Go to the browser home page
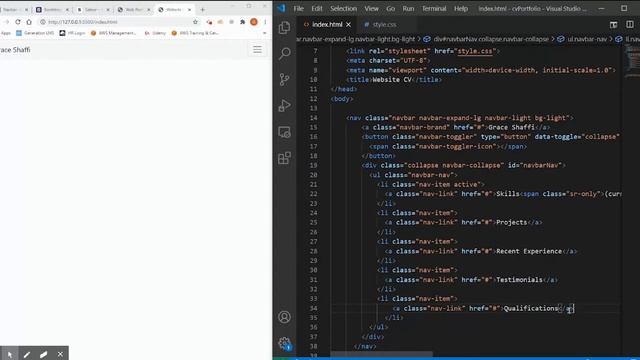This screenshot has width=640, height=360. pos(29,22)
